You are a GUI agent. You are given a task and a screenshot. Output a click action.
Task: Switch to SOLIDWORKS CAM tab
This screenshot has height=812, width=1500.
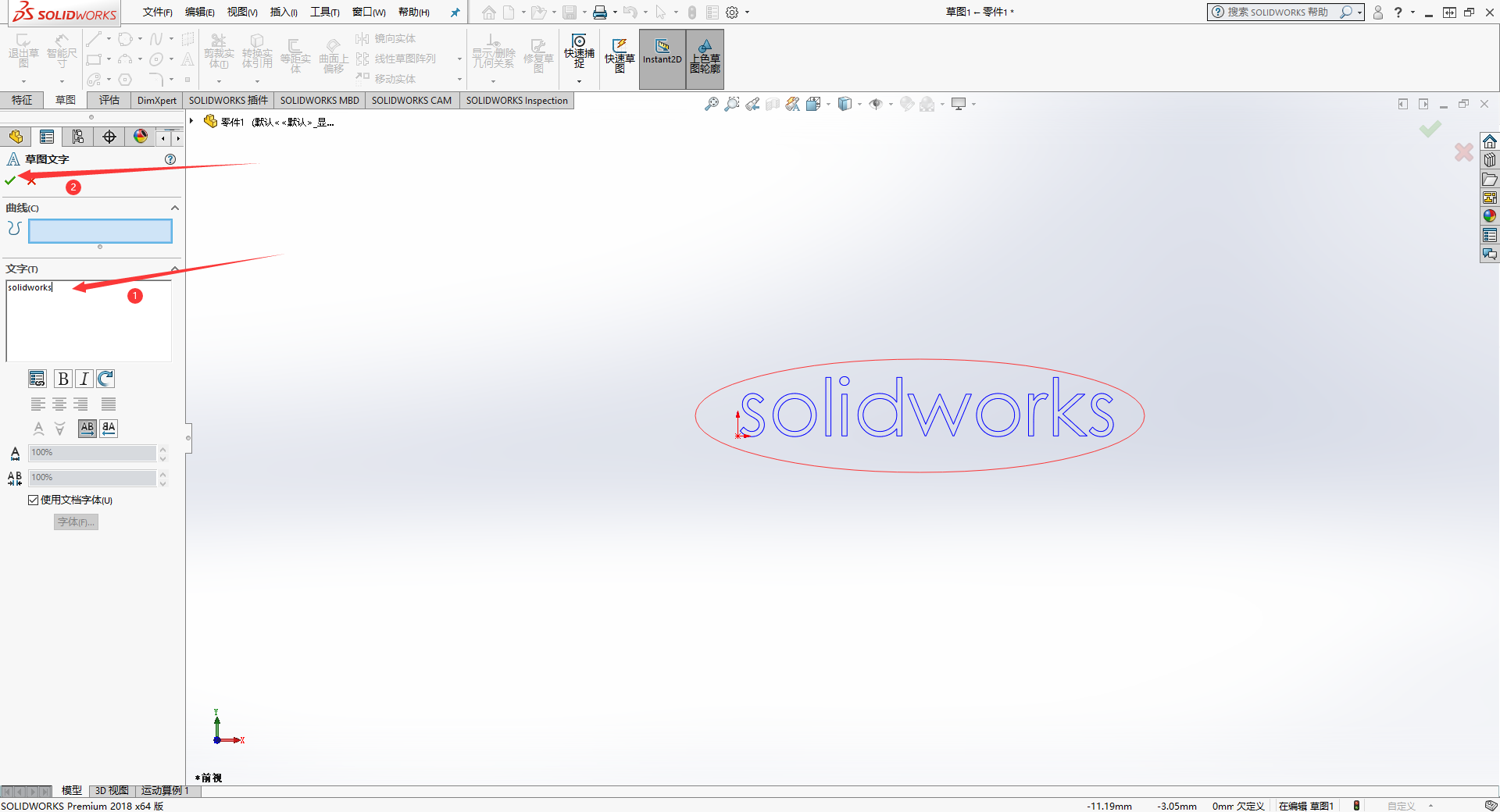click(x=412, y=100)
